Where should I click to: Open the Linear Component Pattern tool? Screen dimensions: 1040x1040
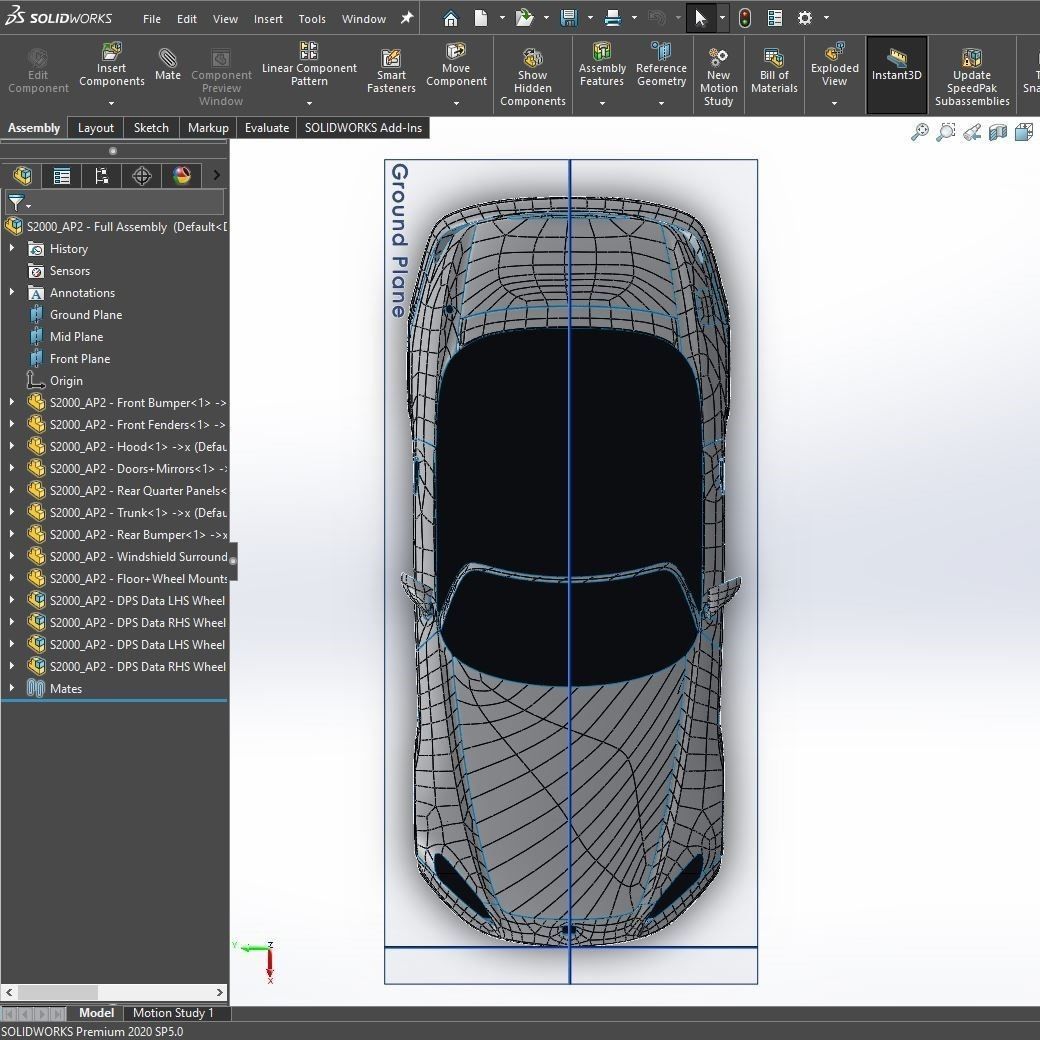[309, 65]
